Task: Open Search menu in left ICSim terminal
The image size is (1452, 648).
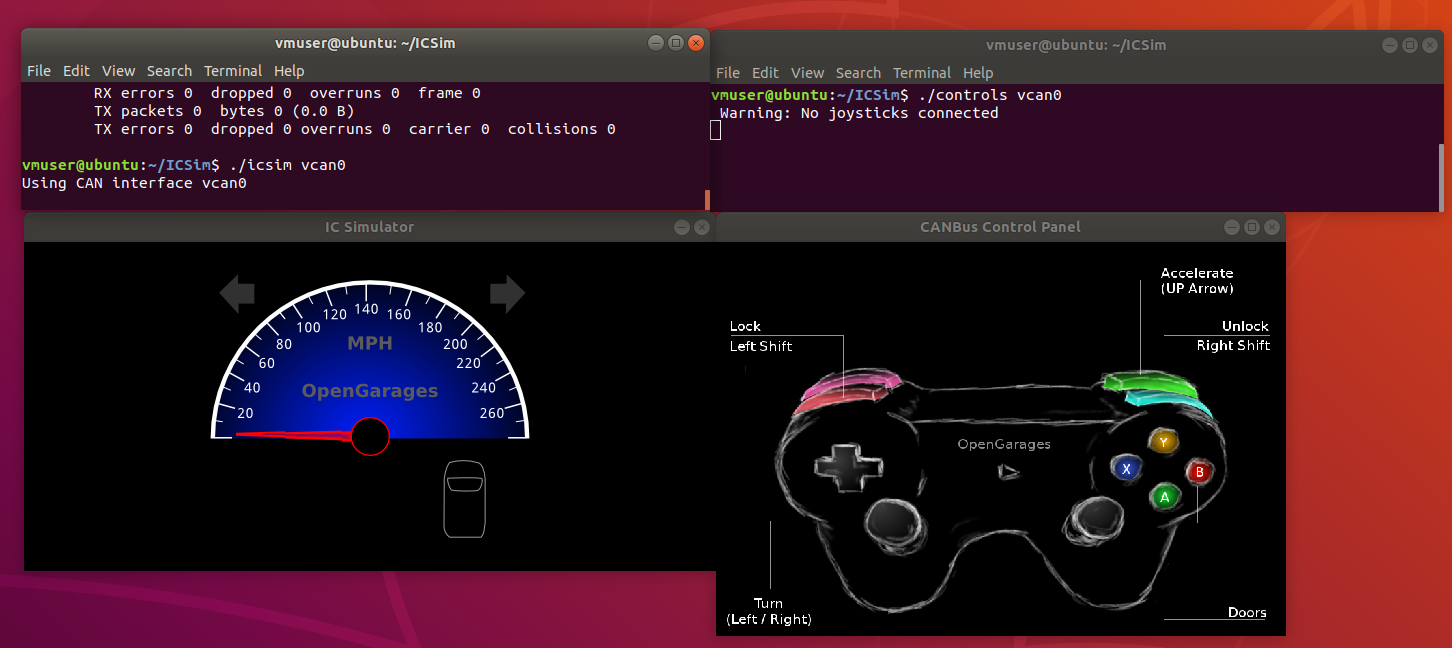Action: click(169, 71)
